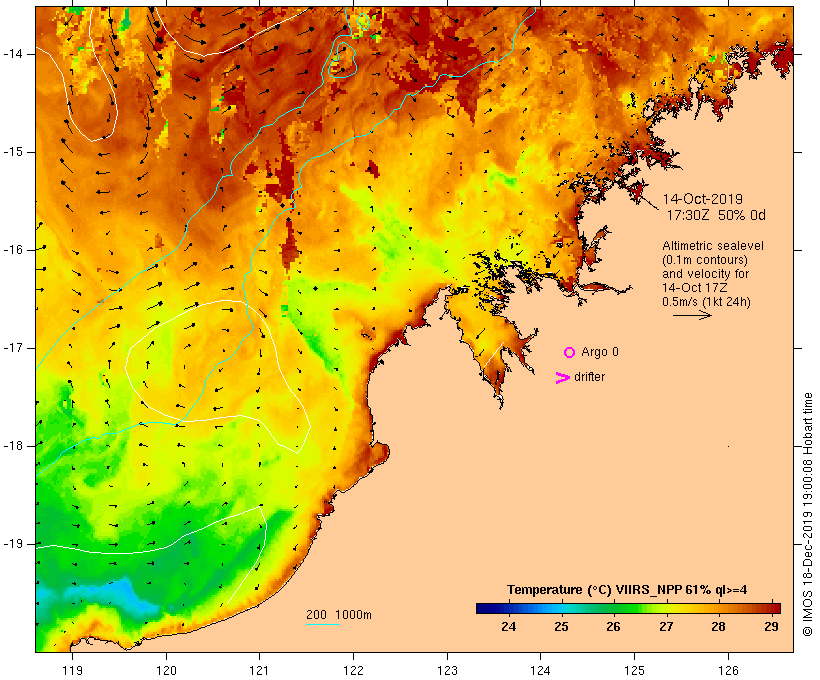Screen dimensions: 820x680
Task: Click the '17:30Z 50% 0d' text
Action: (716, 215)
